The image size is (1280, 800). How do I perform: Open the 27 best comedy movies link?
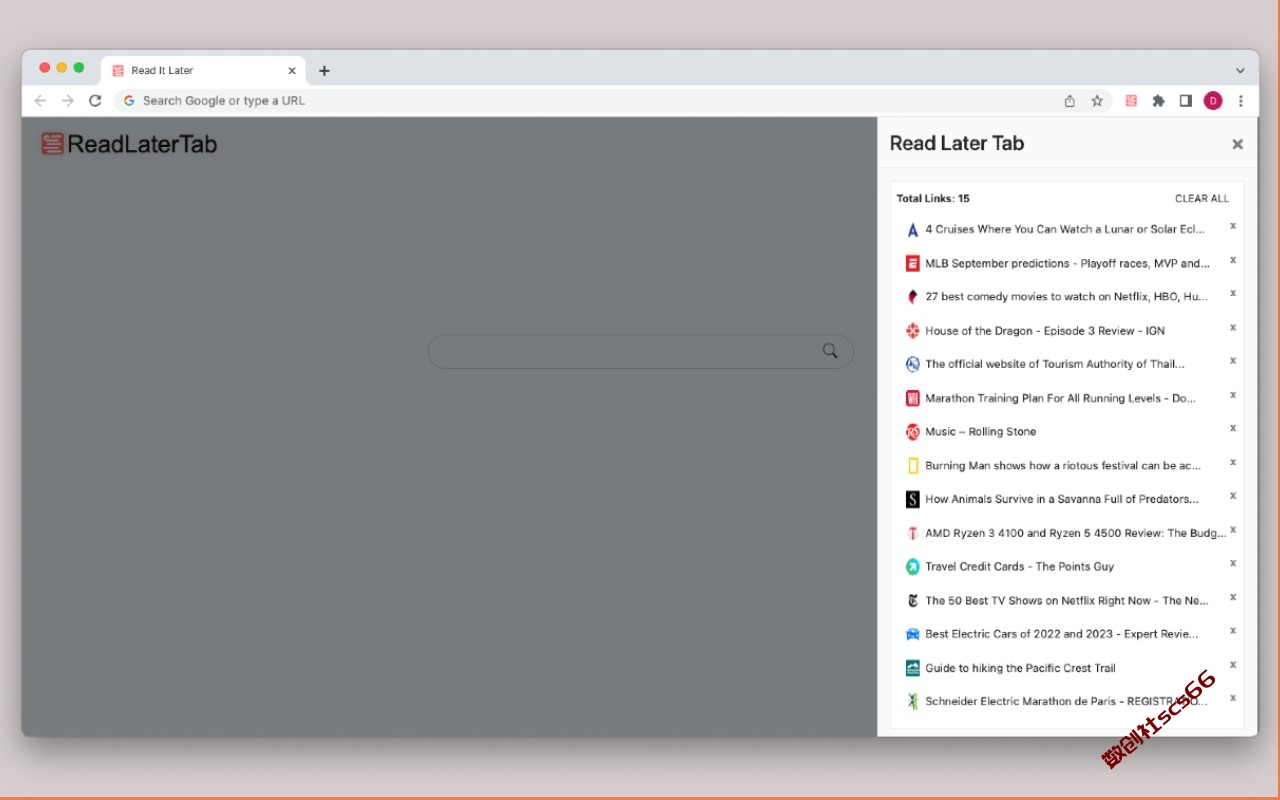coord(1066,297)
